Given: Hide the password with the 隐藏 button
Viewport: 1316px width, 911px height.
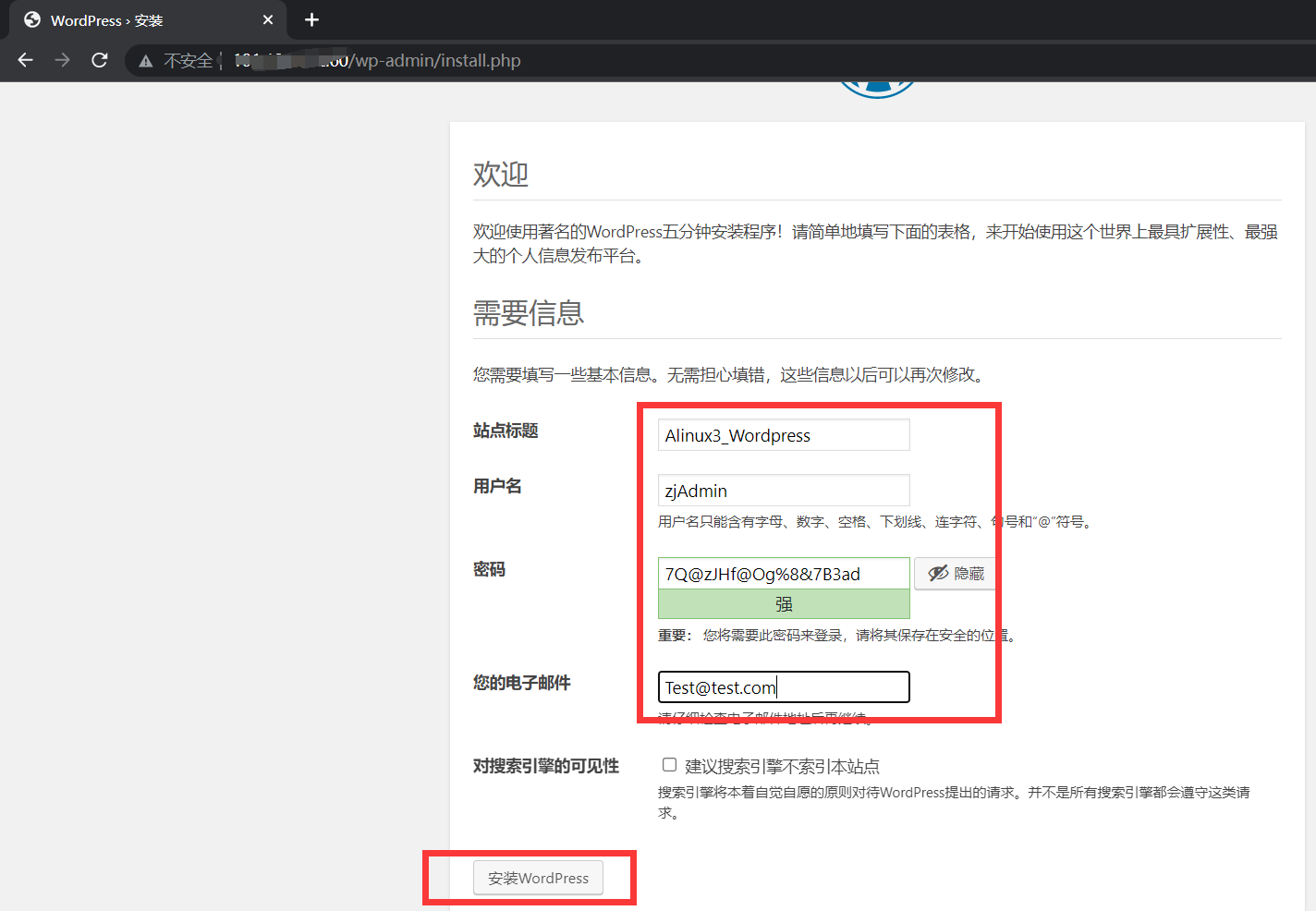Looking at the screenshot, I should coord(956,573).
